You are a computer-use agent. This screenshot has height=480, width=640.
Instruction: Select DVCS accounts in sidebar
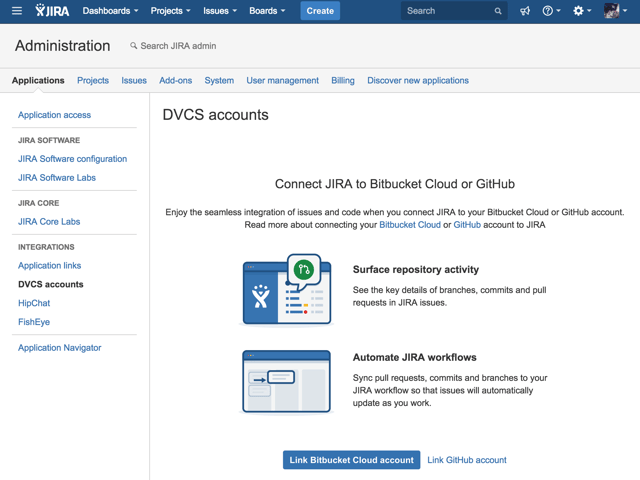point(51,284)
